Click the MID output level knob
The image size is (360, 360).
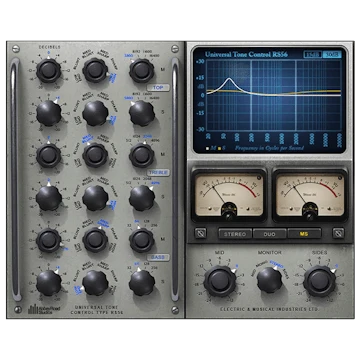[x=220, y=281]
